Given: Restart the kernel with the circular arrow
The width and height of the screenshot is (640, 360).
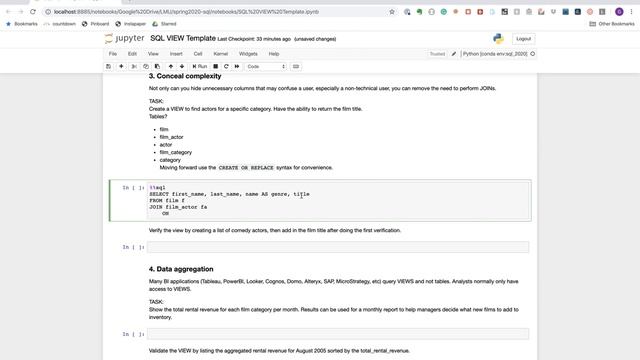Looking at the screenshot, I should click(x=226, y=66).
